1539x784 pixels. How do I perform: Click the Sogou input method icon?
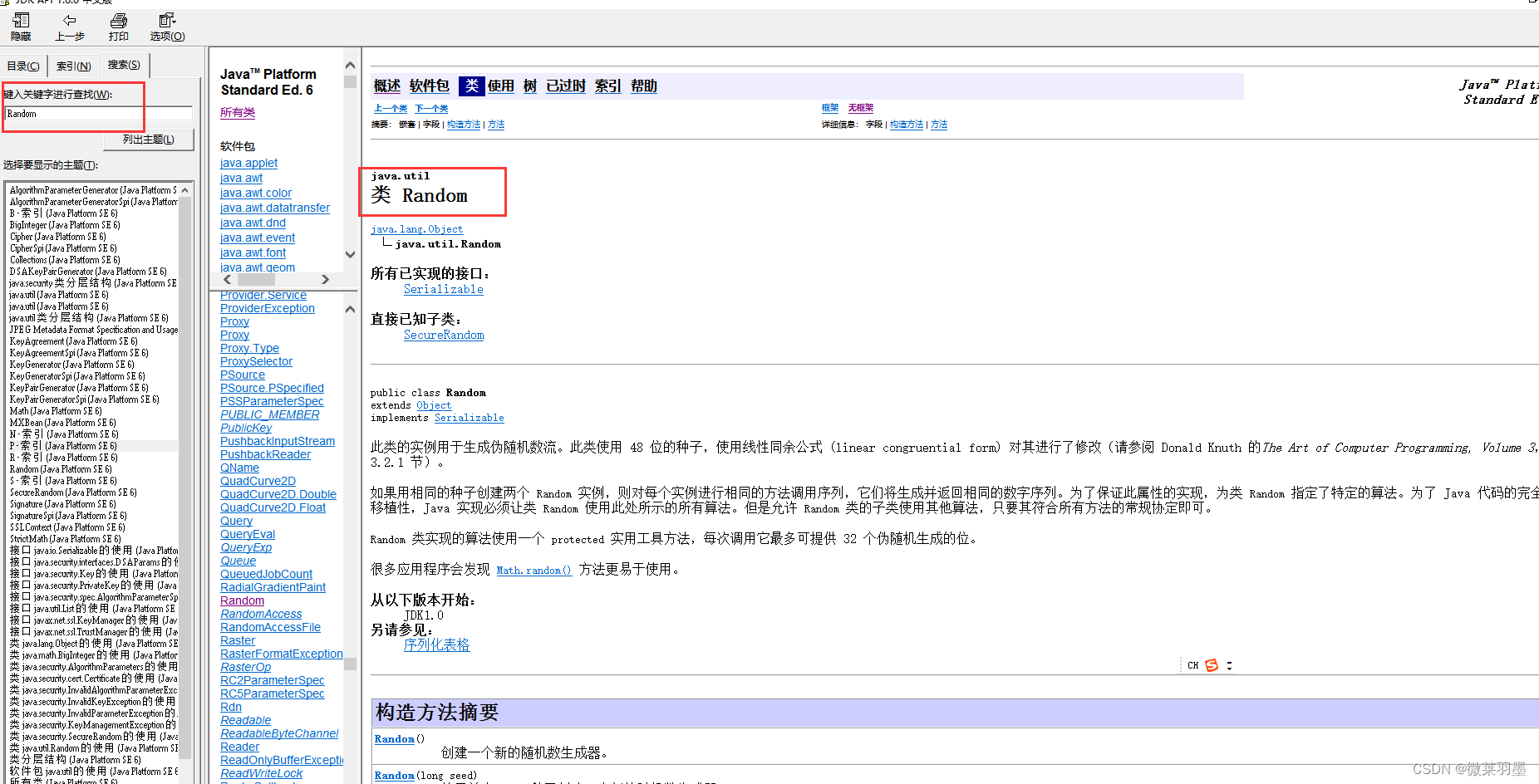(1212, 665)
